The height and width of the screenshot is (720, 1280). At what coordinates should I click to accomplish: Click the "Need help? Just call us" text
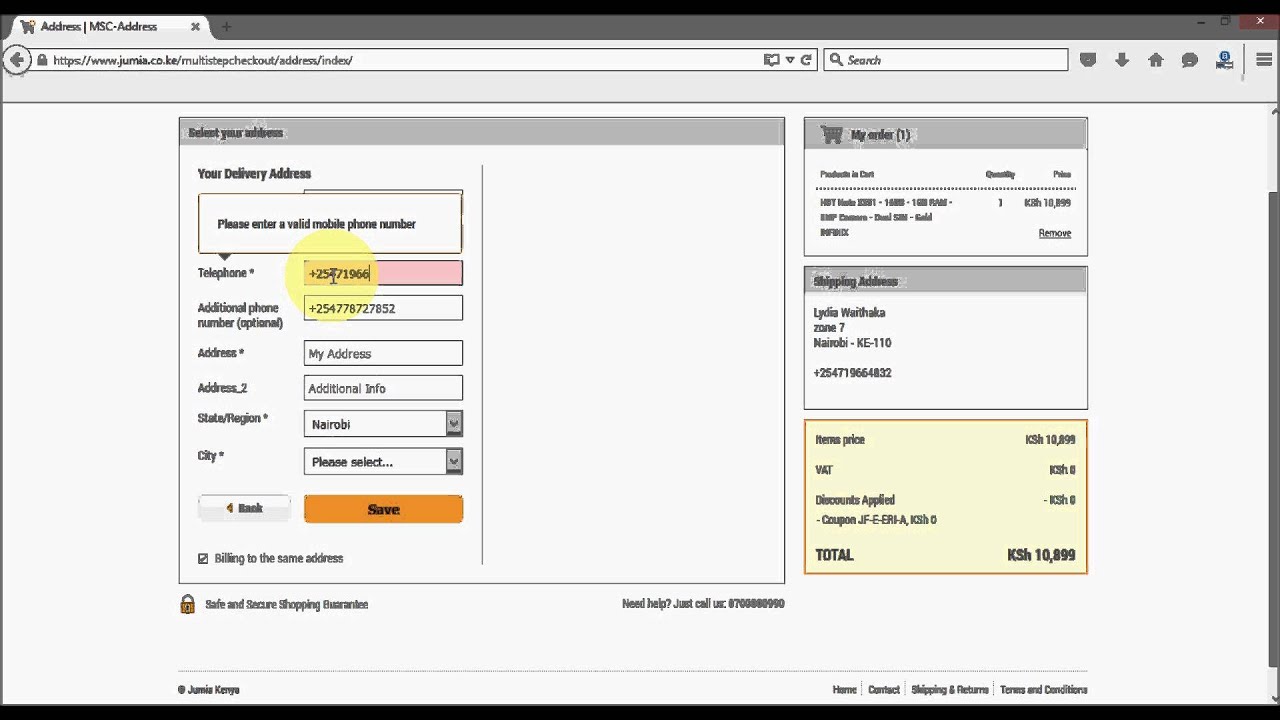[703, 604]
